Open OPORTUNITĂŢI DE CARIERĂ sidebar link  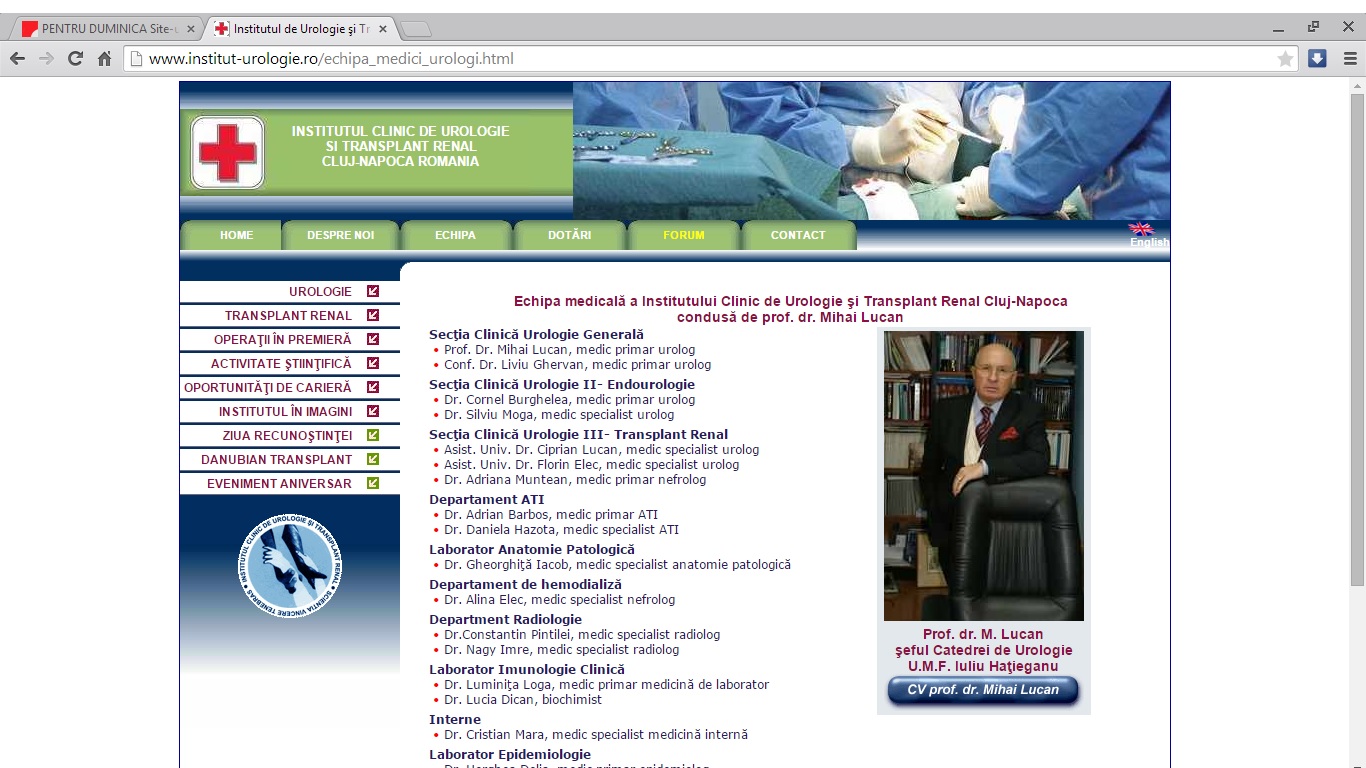pos(268,388)
